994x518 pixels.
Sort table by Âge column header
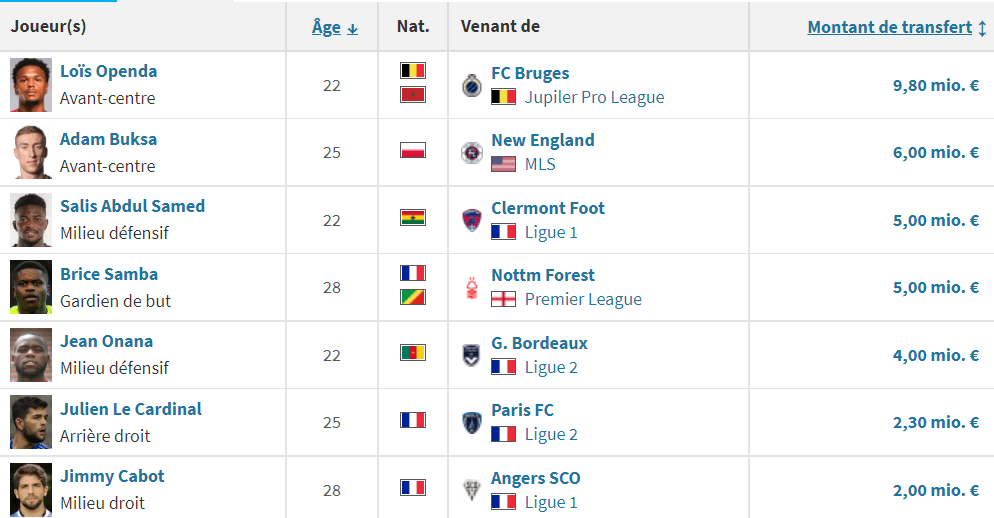pyautogui.click(x=335, y=27)
